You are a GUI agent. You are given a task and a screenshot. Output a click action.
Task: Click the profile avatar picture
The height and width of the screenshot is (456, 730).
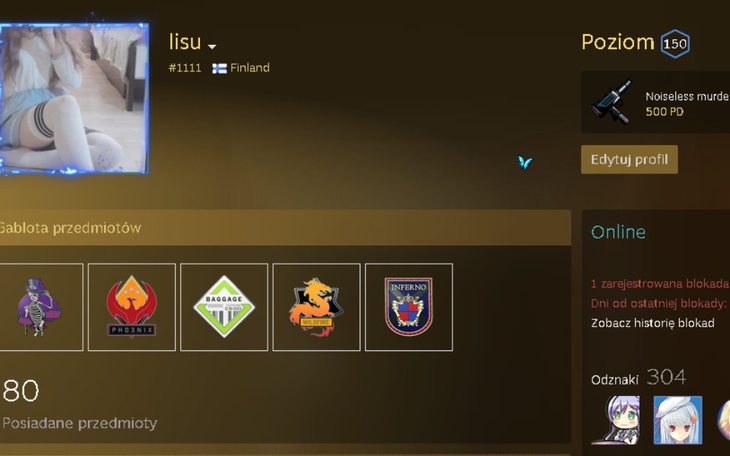coord(74,98)
